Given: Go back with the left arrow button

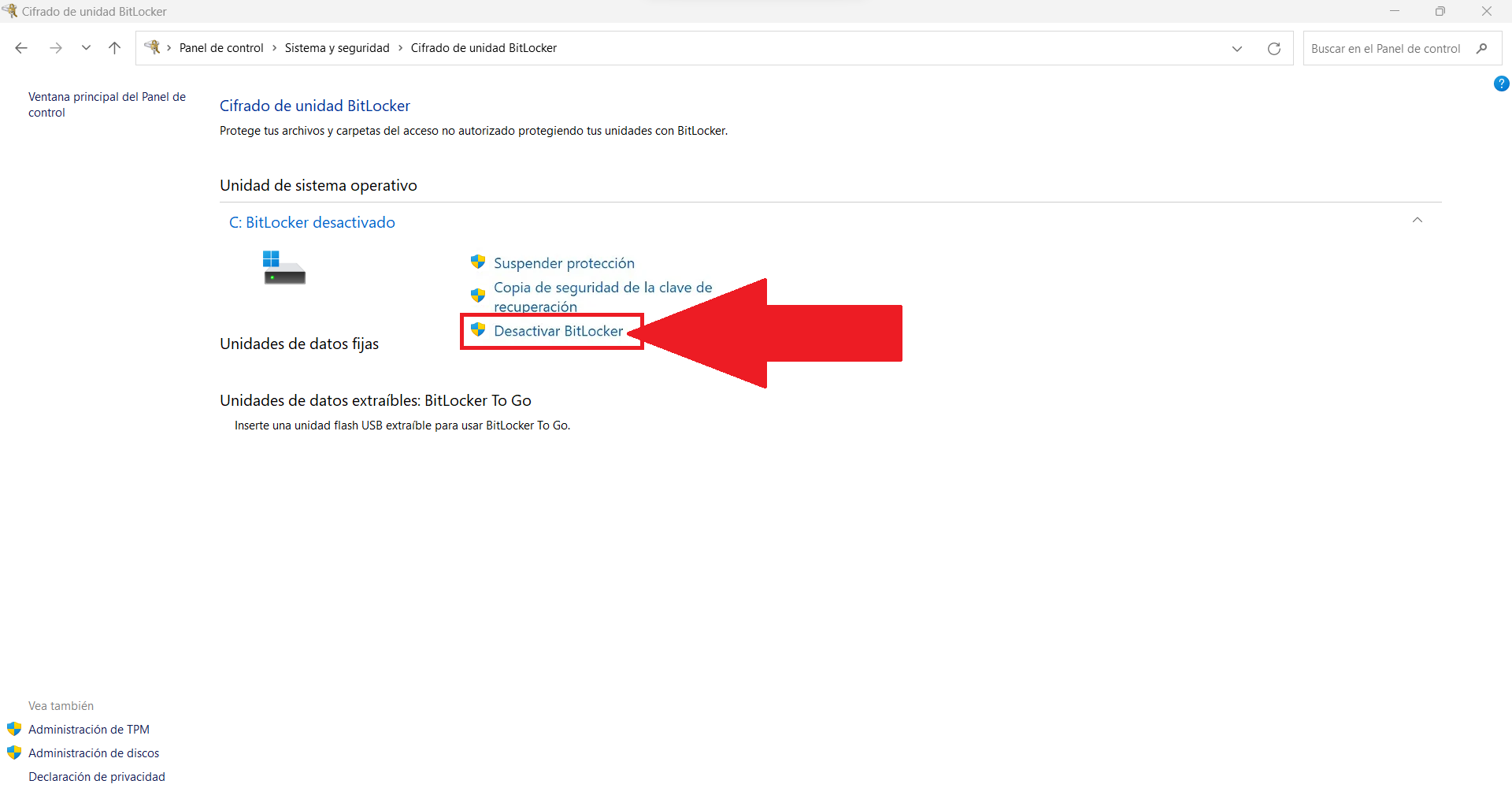Looking at the screenshot, I should pyautogui.click(x=21, y=48).
